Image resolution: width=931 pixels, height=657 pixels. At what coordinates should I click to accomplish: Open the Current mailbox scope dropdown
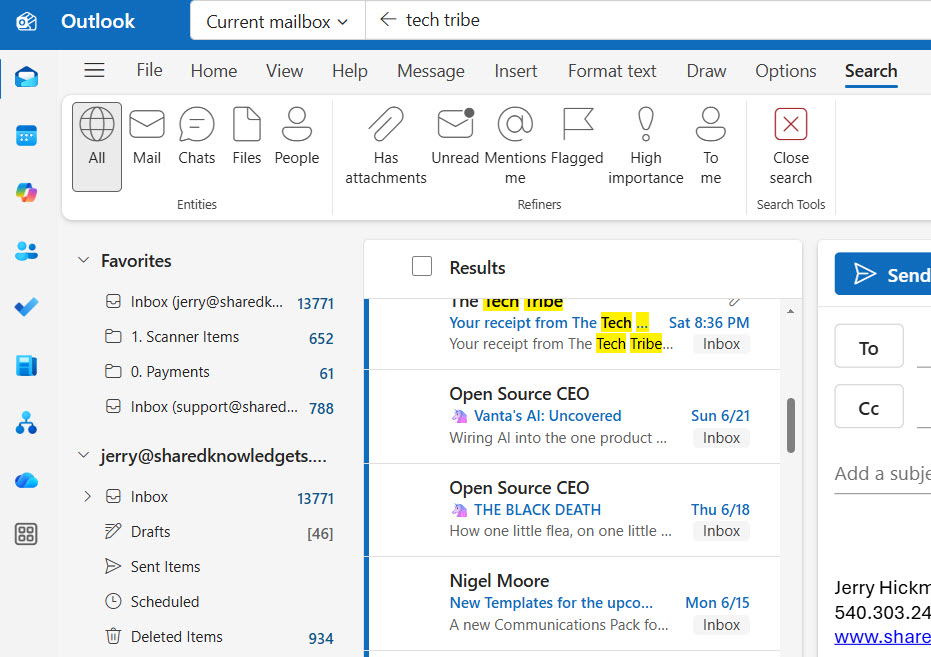pos(277,21)
